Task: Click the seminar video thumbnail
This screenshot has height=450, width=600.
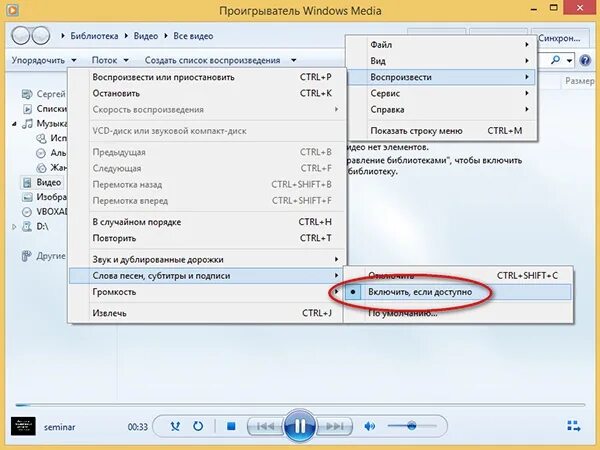Action: 23,426
